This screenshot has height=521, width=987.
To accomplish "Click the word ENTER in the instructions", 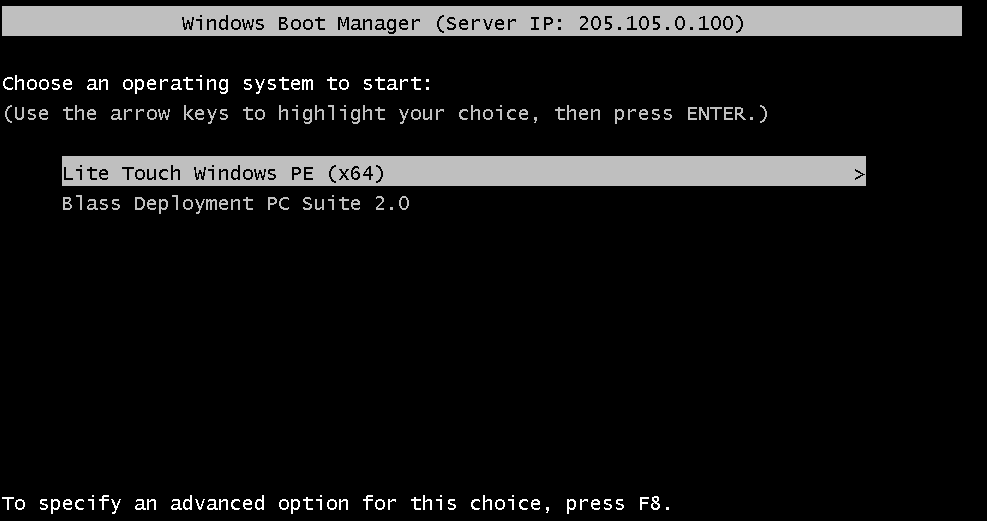I will tap(715, 114).
